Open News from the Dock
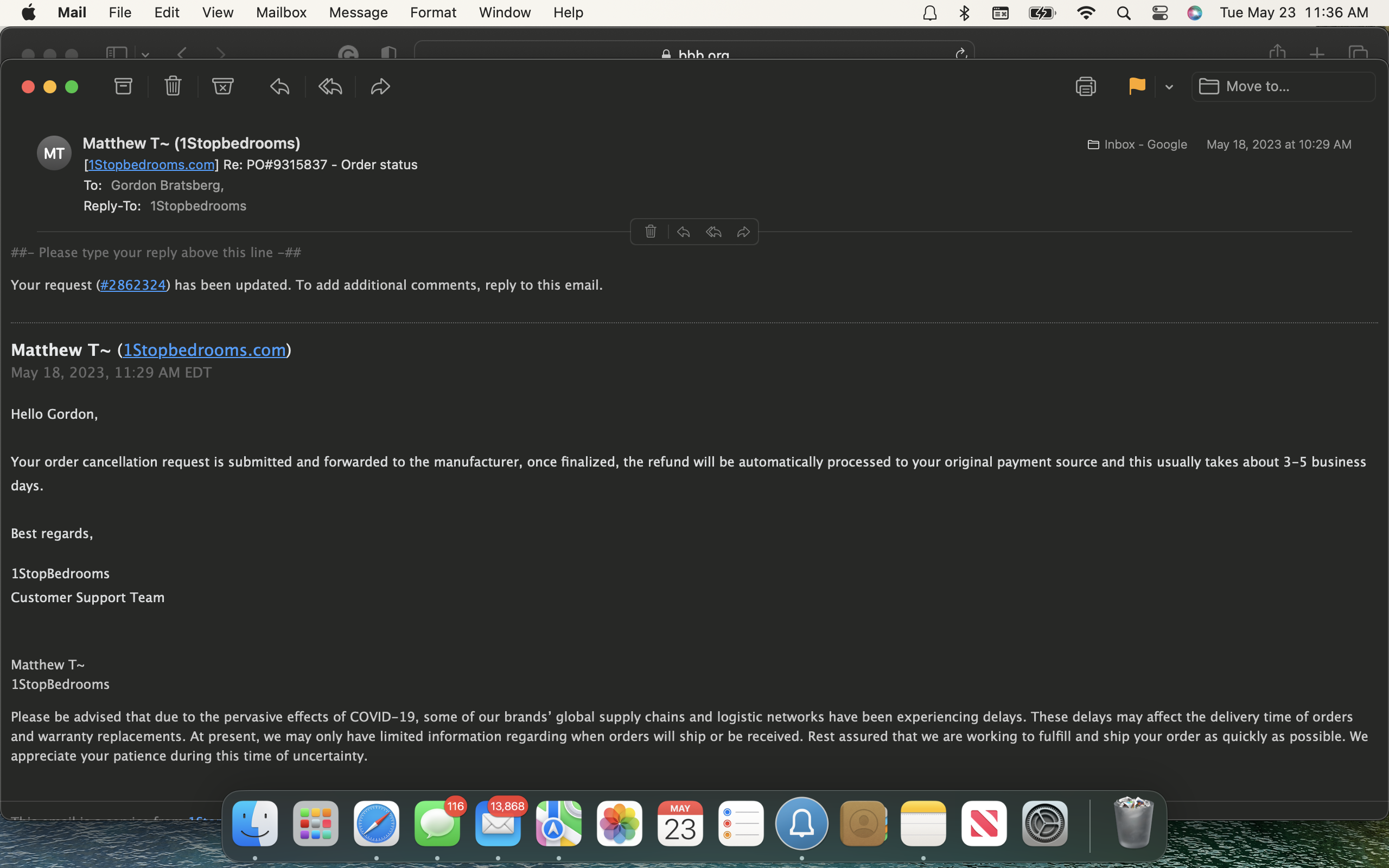Viewport: 1389px width, 868px height. [x=984, y=823]
